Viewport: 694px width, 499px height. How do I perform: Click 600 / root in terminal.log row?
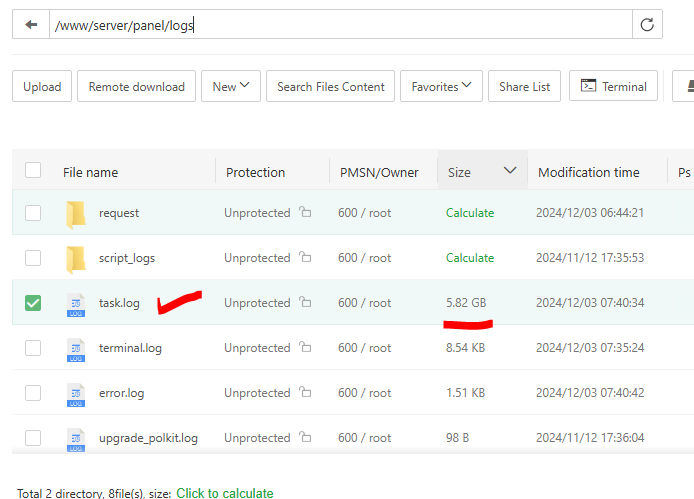click(x=364, y=348)
